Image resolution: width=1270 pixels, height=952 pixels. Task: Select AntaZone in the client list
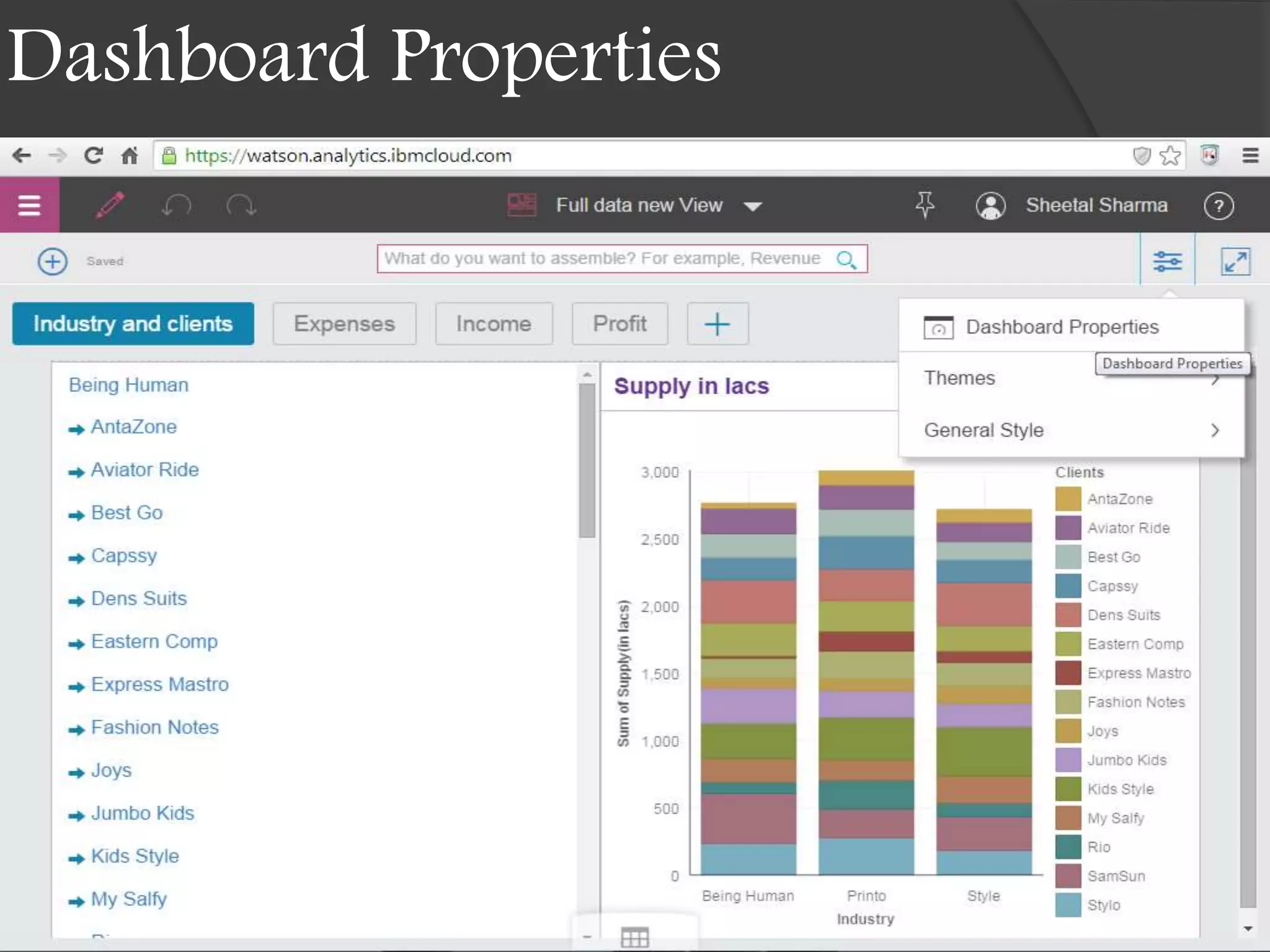point(133,427)
